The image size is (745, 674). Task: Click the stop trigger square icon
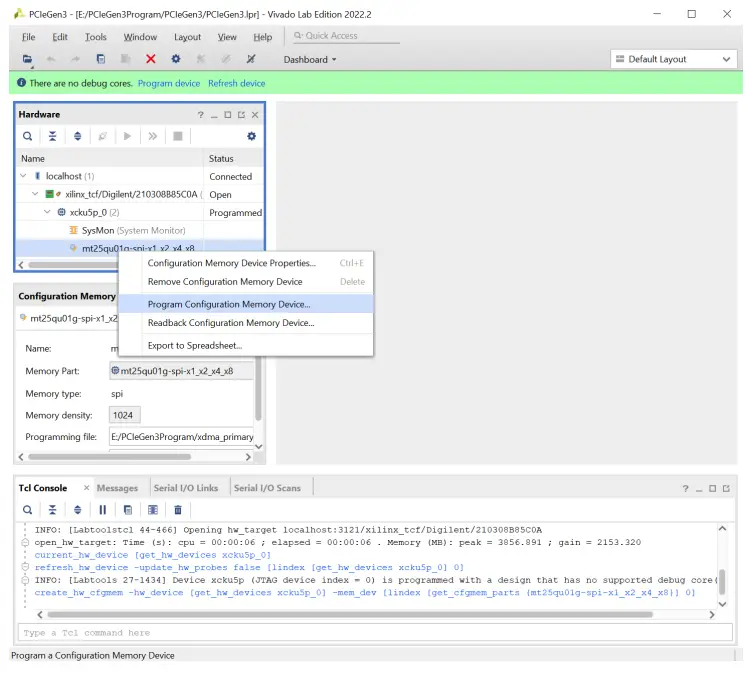[178, 136]
